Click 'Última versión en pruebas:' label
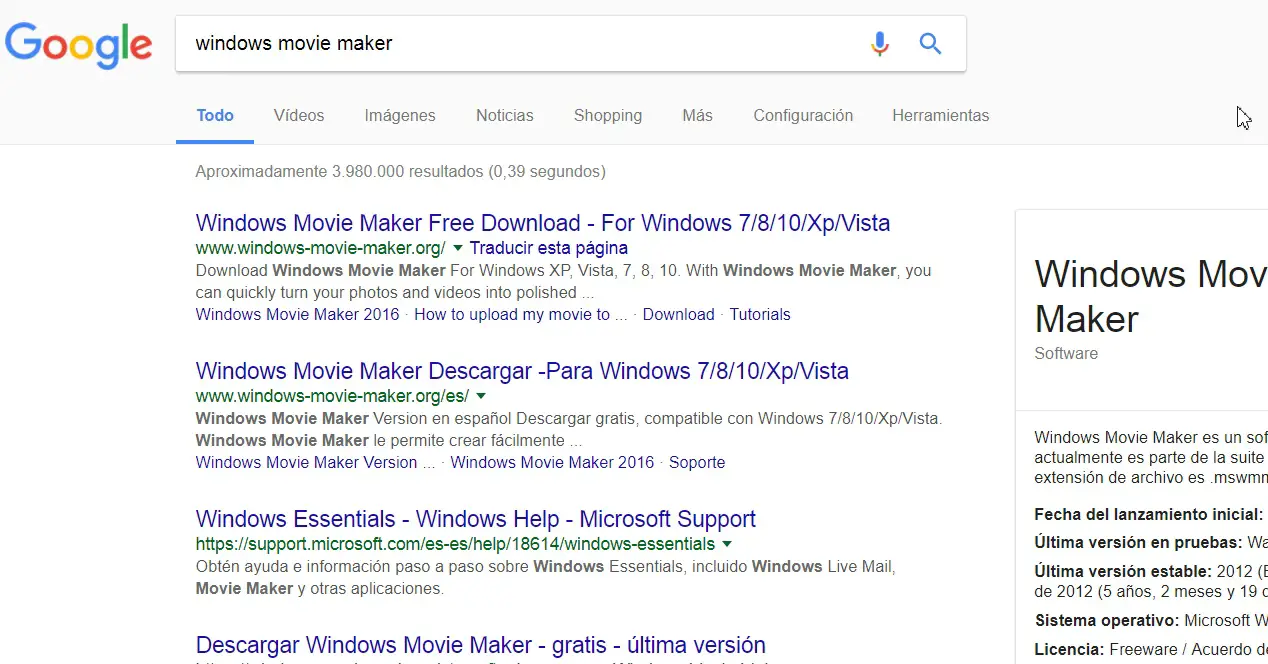 [1138, 542]
